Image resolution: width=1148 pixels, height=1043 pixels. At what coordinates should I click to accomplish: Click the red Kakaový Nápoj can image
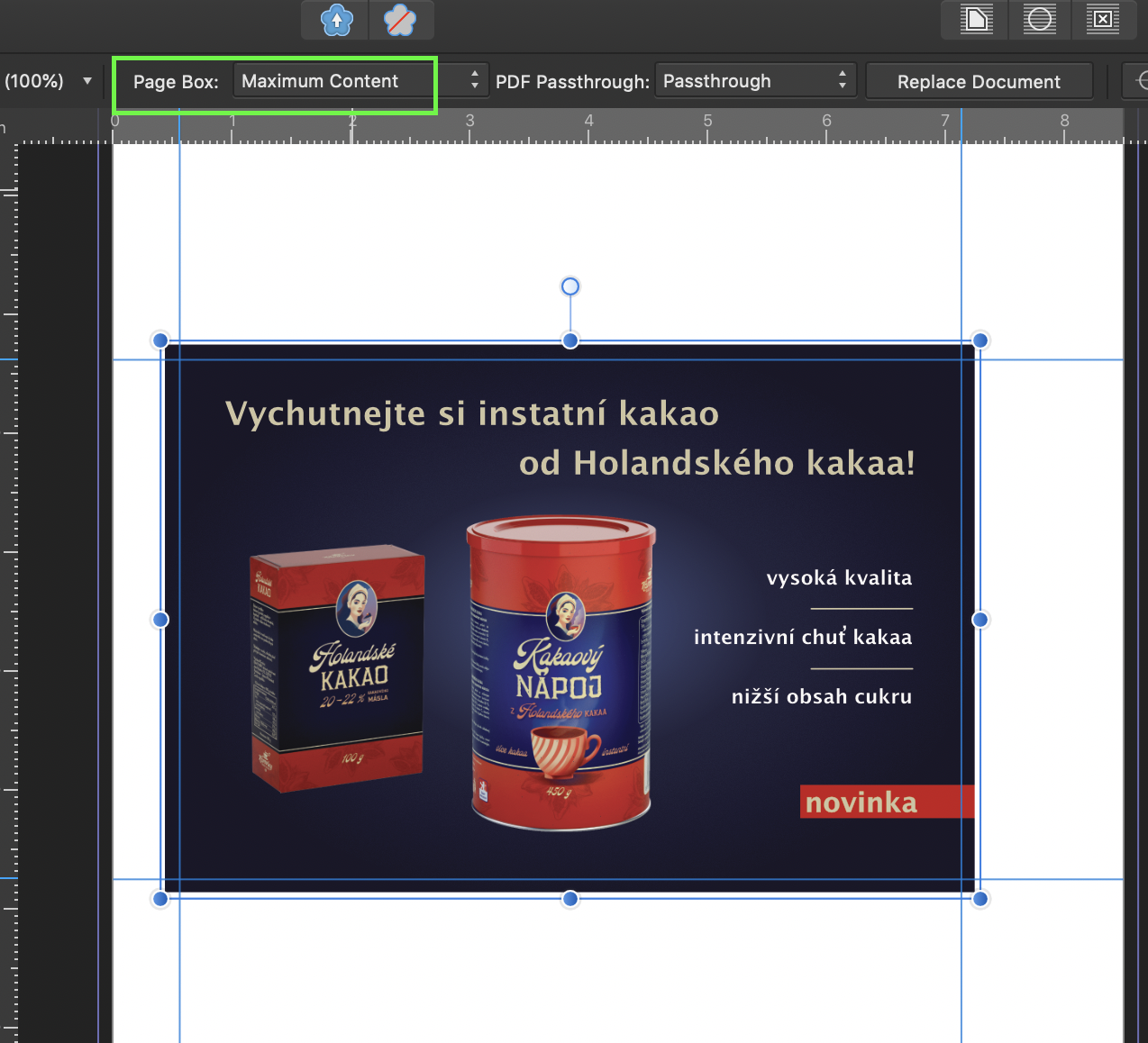[x=560, y=673]
